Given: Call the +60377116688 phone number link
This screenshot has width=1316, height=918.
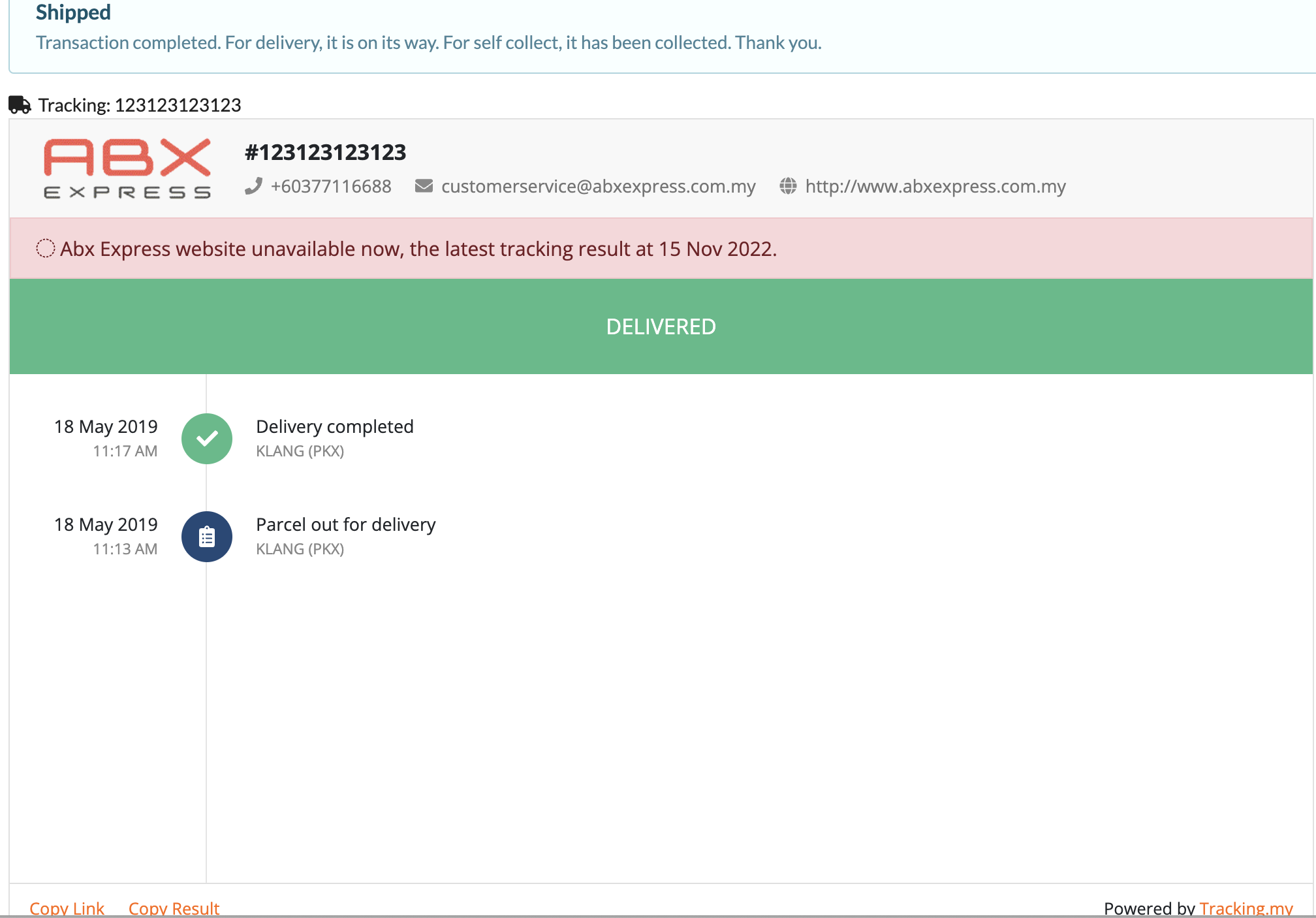Looking at the screenshot, I should pos(331,187).
